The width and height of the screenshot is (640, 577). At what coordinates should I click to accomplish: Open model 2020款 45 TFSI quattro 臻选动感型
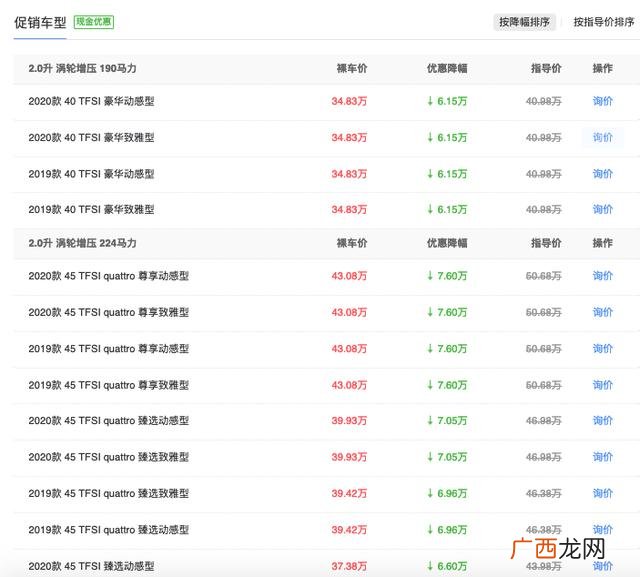tap(109, 420)
